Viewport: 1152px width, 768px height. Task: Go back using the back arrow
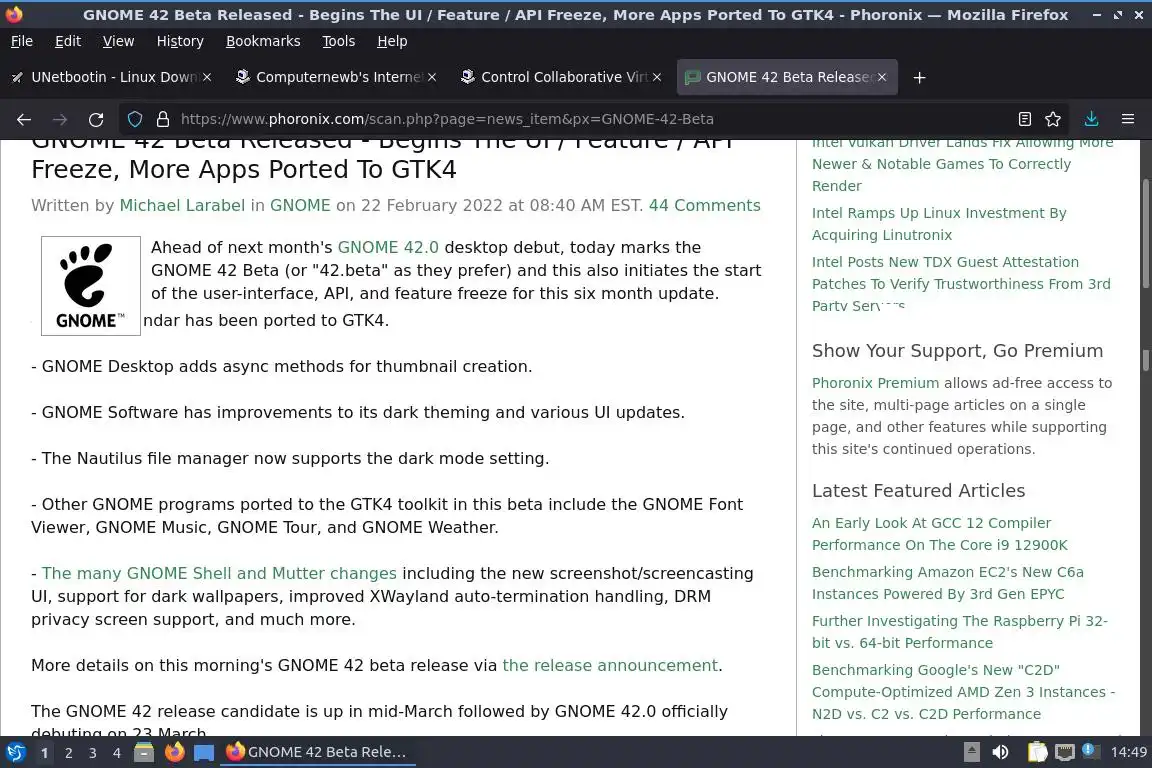point(24,119)
